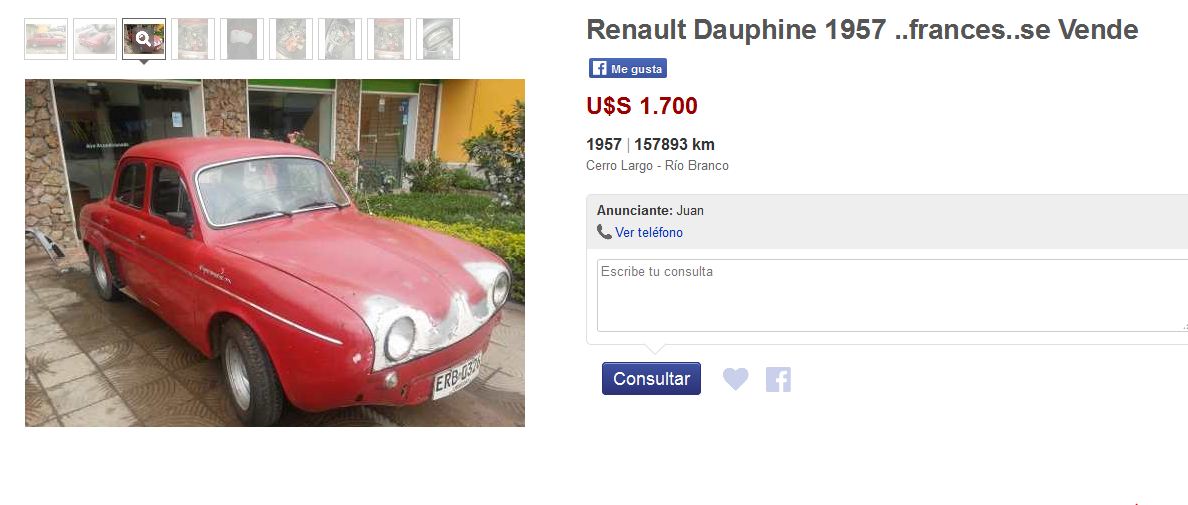The image size is (1188, 505).
Task: Click the U$S 1.700 price text
Action: pyautogui.click(x=642, y=106)
